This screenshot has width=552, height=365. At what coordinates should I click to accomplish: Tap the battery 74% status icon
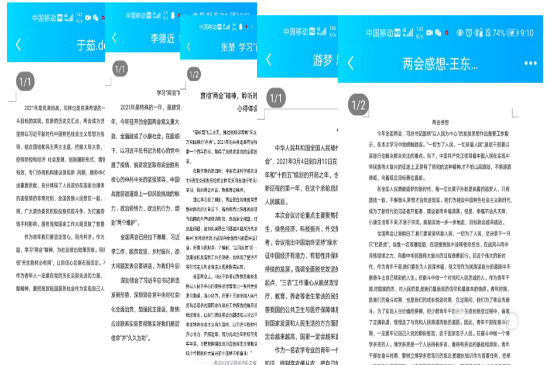(505, 33)
